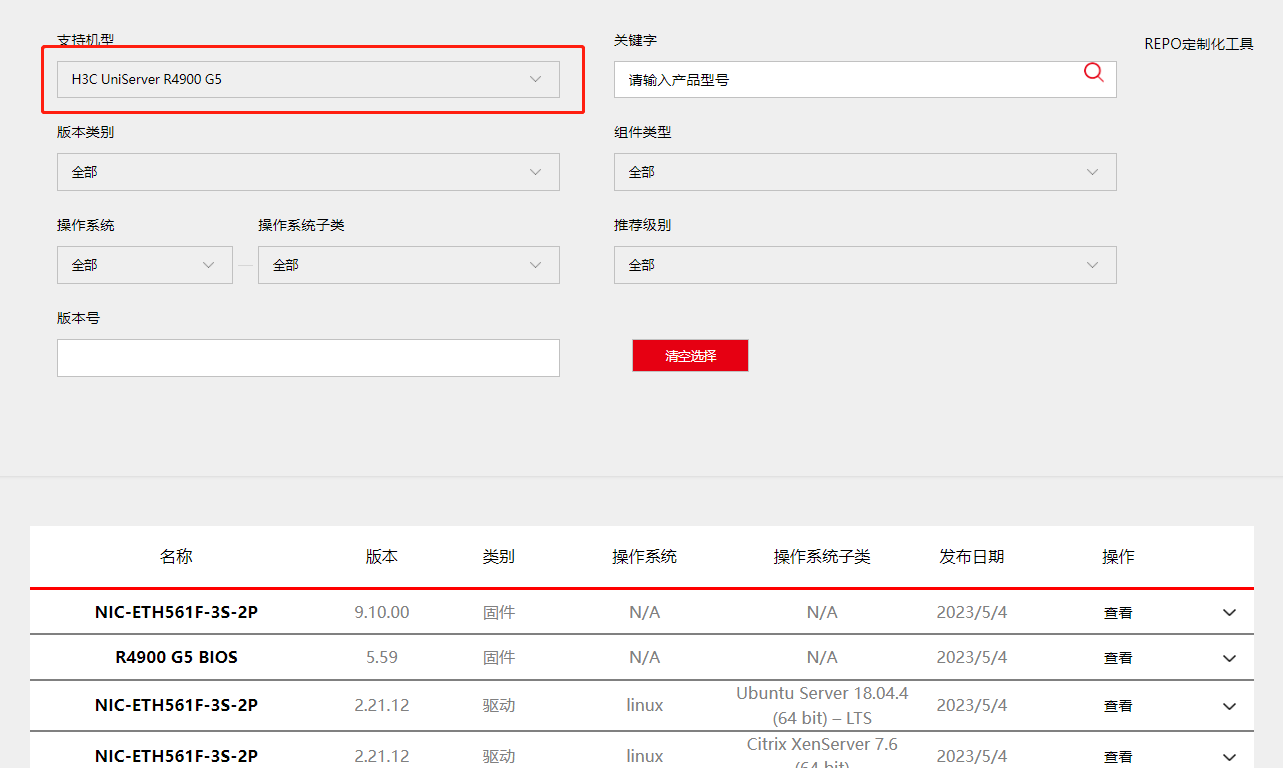
Task: Open the 支持机型 dropdown showing H3C UniServer R4900 G5
Action: click(308, 79)
